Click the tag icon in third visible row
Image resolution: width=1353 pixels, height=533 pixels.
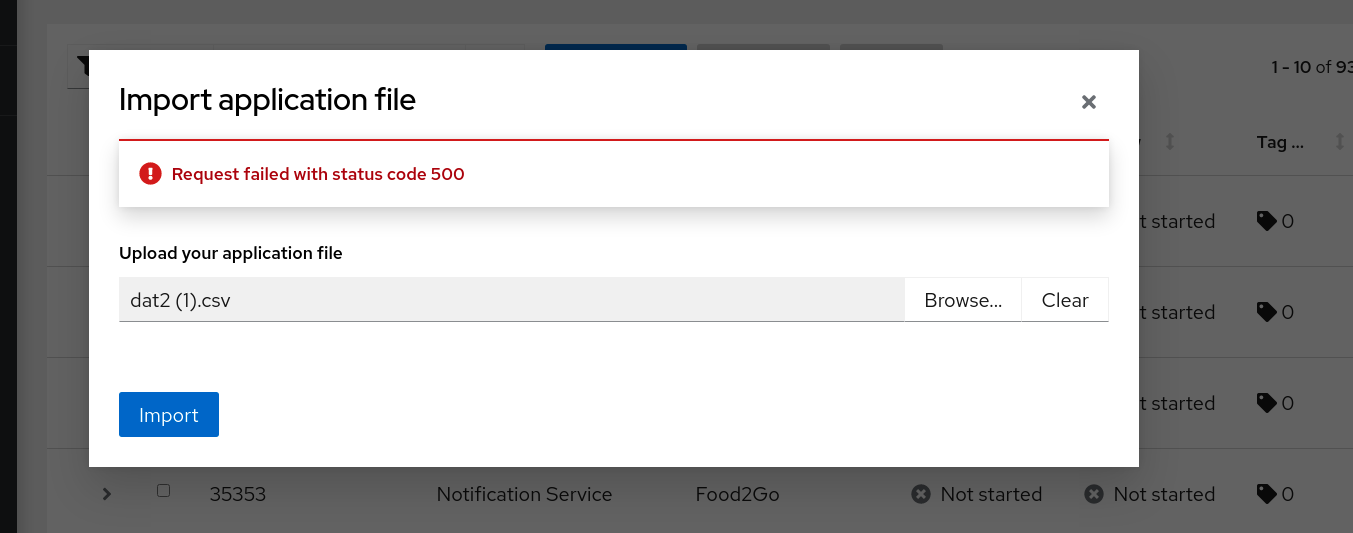click(1266, 403)
